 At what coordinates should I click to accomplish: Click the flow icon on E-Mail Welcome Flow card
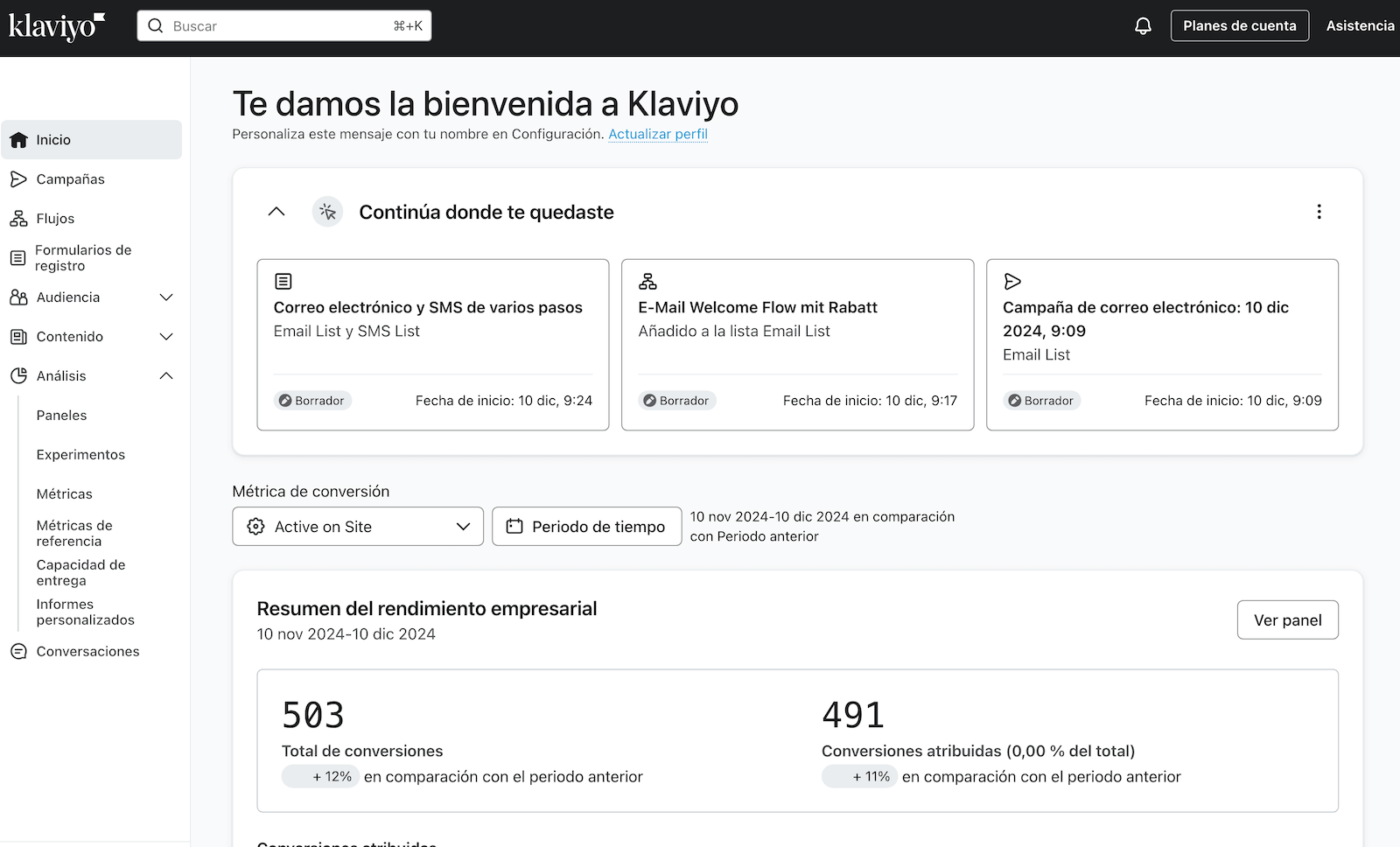[648, 282]
